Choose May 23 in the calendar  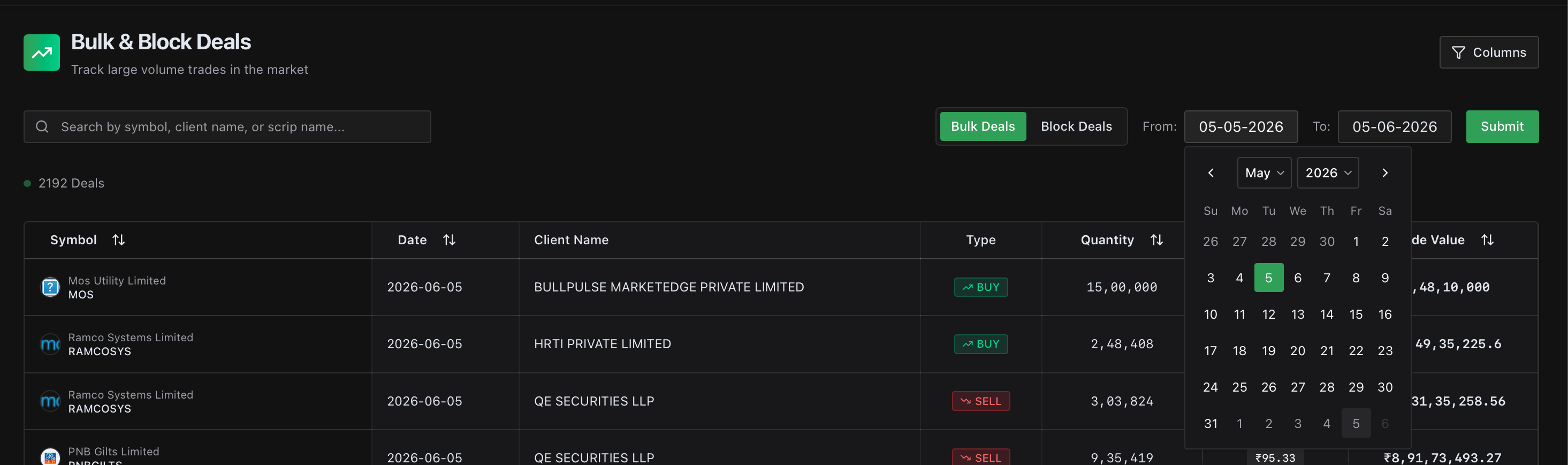pos(1386,351)
